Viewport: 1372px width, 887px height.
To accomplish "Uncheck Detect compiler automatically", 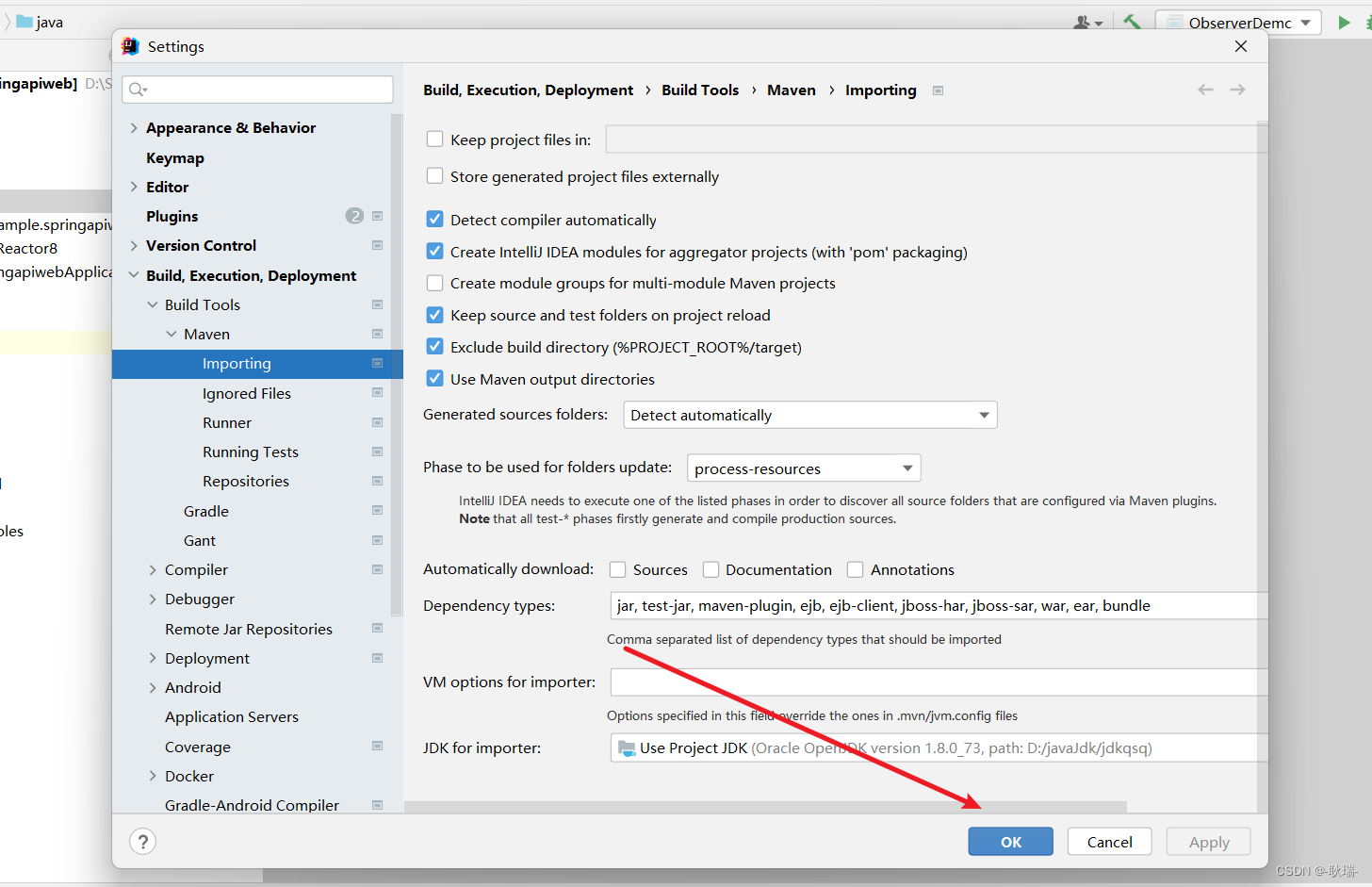I will 434,219.
